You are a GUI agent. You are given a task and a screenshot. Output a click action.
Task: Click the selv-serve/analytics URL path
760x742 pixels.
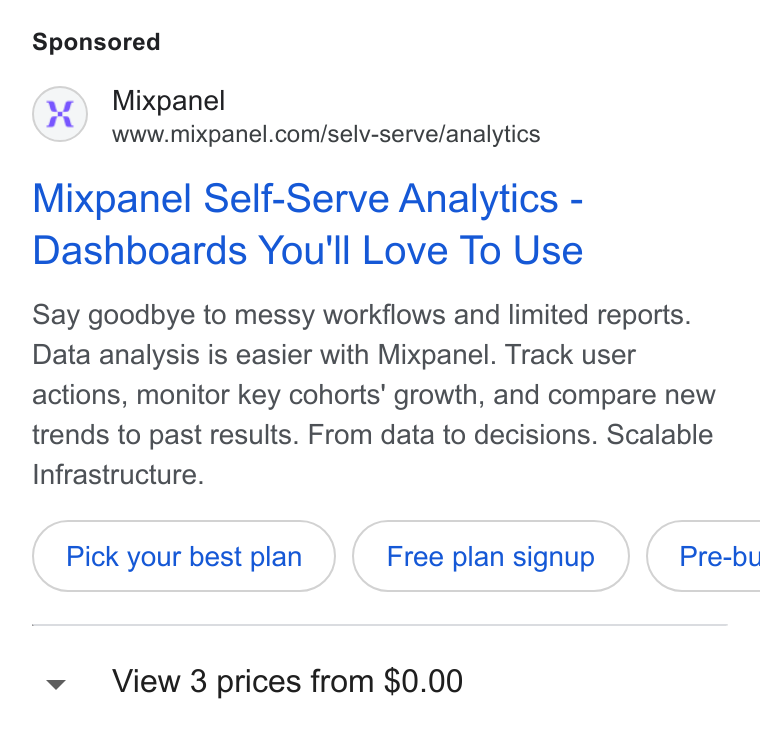coord(434,134)
